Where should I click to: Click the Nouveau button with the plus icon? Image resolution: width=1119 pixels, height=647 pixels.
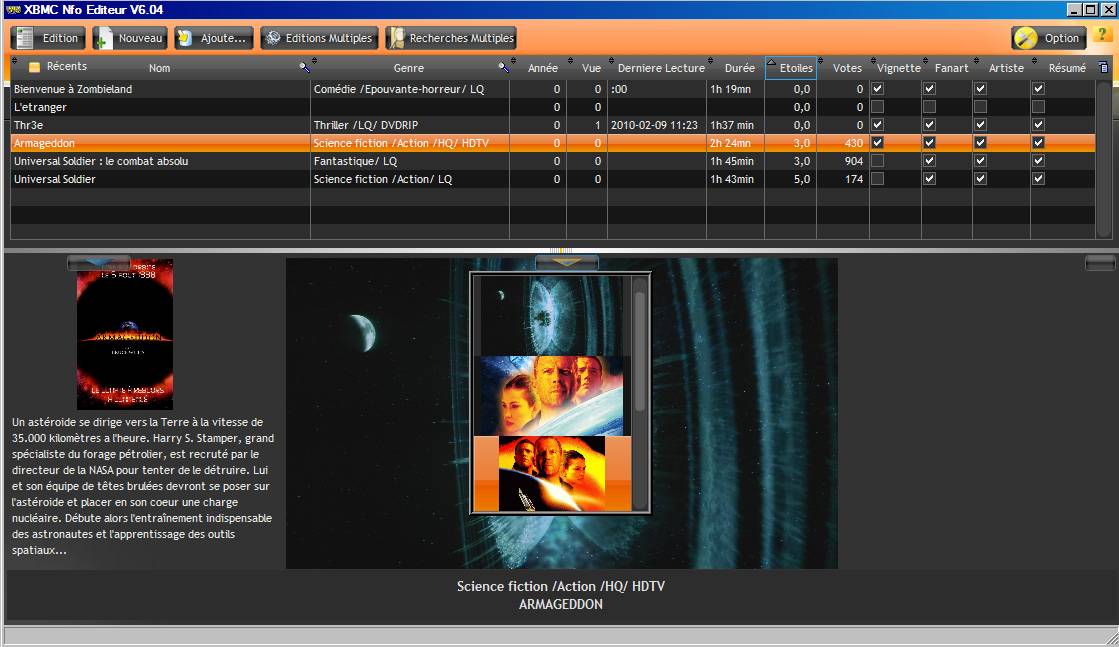click(x=130, y=38)
